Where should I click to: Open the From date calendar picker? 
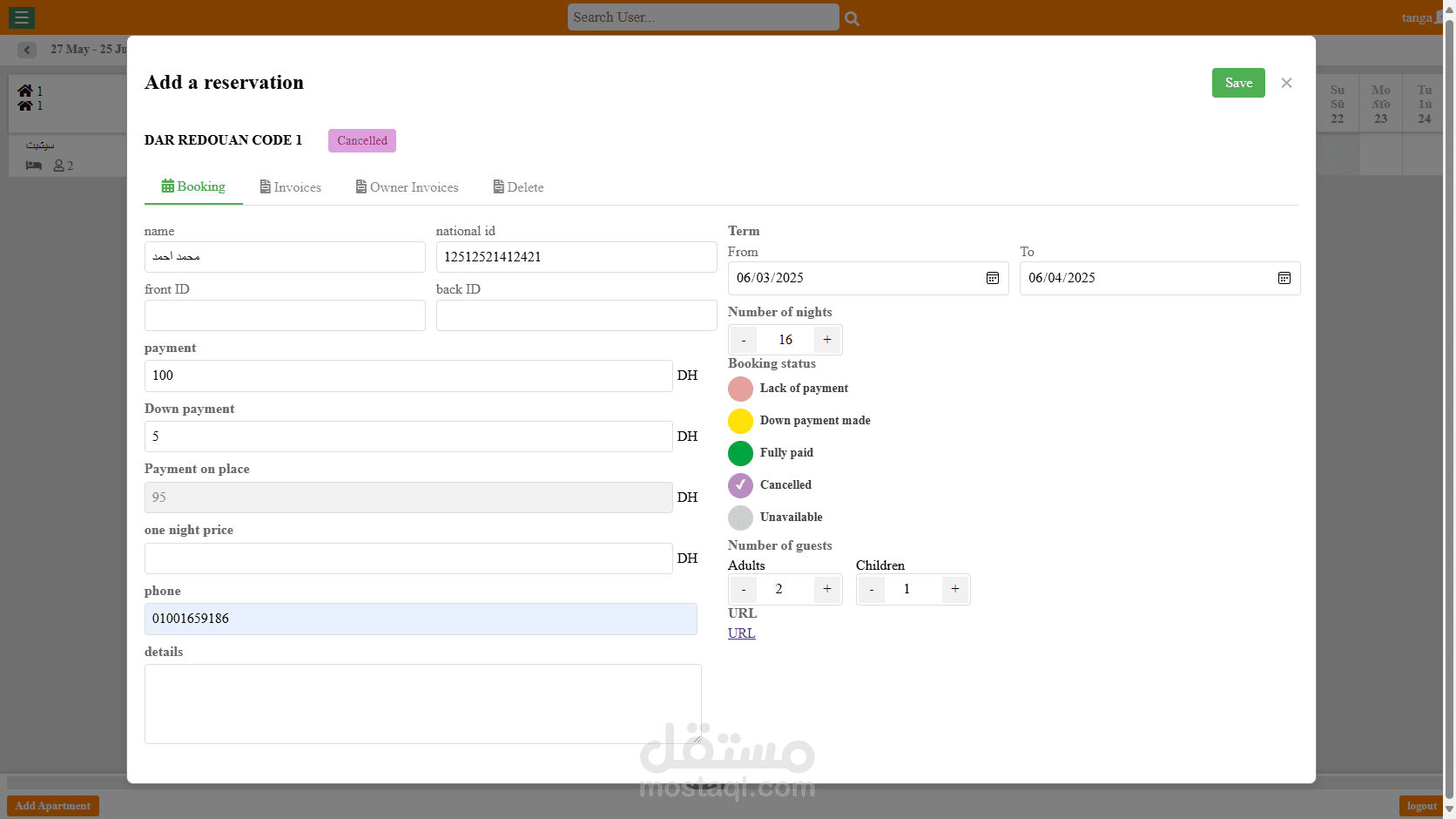tap(992, 278)
